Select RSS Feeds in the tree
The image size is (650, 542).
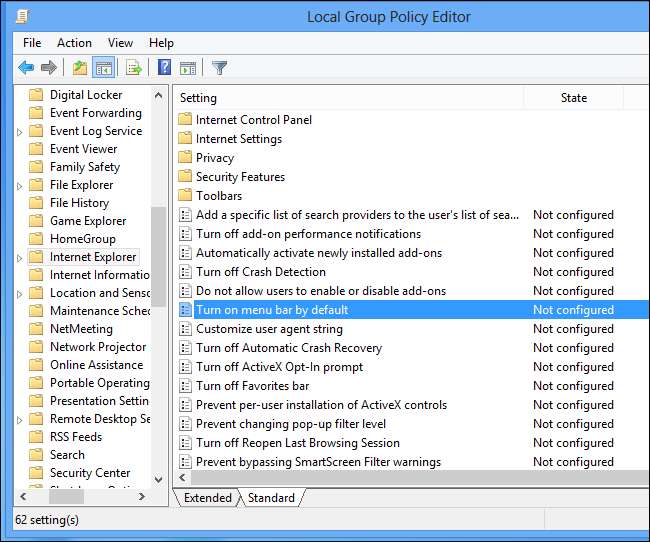tap(76, 437)
